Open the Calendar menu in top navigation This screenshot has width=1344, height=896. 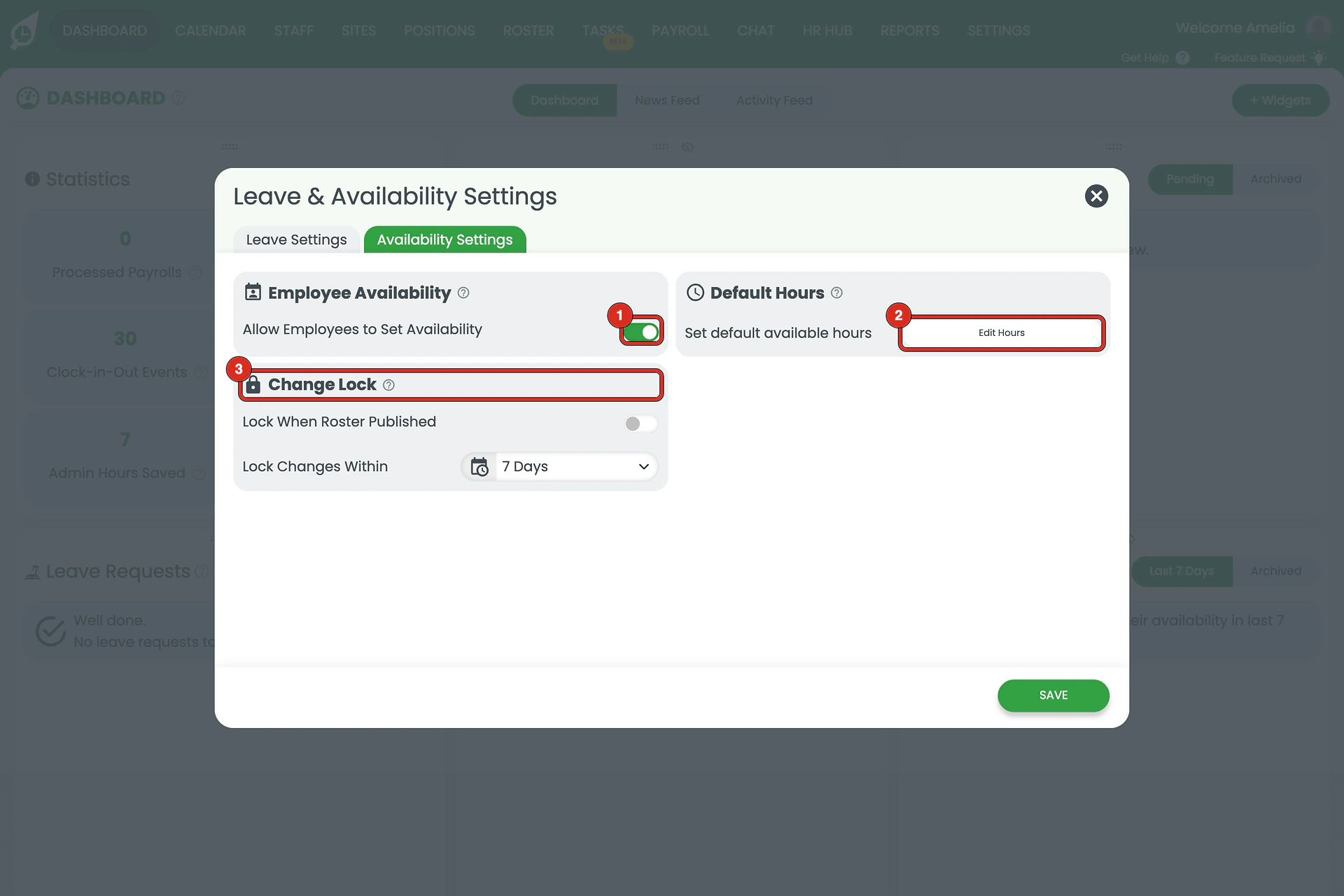[211, 31]
